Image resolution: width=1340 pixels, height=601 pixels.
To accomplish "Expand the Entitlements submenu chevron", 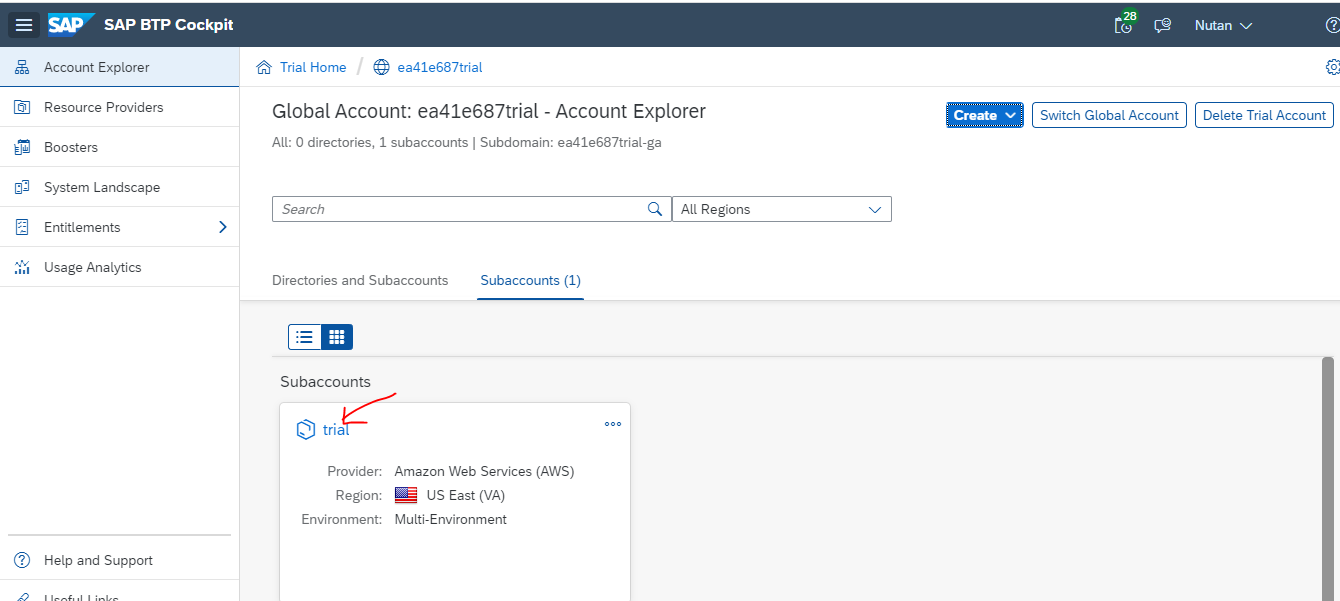I will tap(223, 227).
